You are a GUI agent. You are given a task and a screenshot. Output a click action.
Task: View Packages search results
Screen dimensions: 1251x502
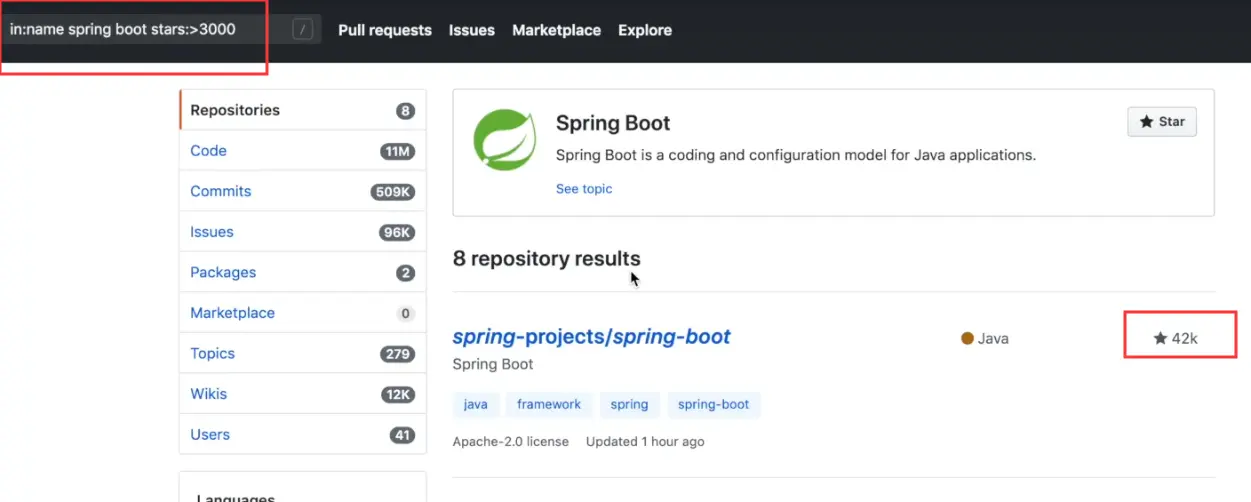[x=223, y=272]
